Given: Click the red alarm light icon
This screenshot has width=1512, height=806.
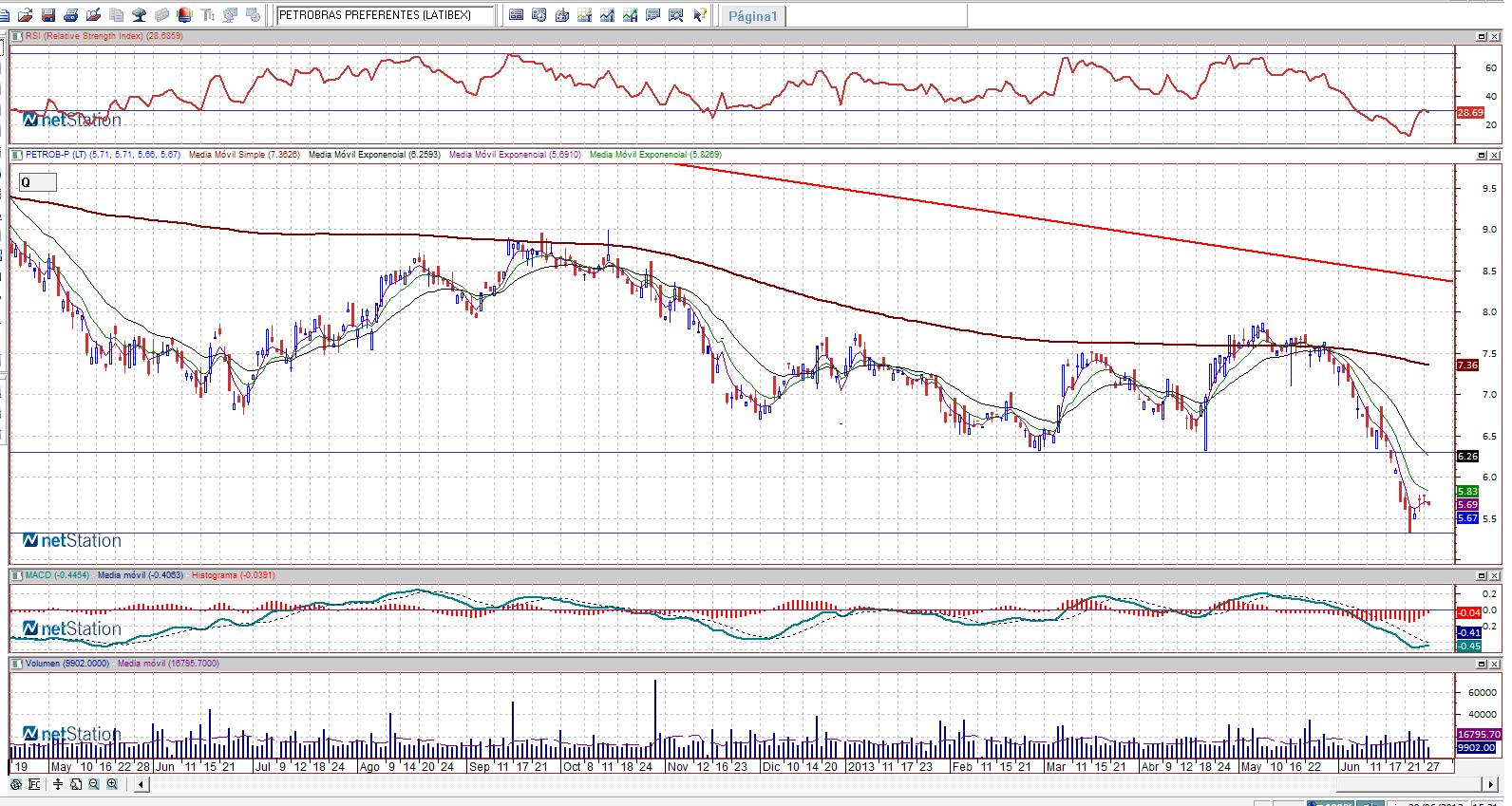Looking at the screenshot, I should (184, 15).
